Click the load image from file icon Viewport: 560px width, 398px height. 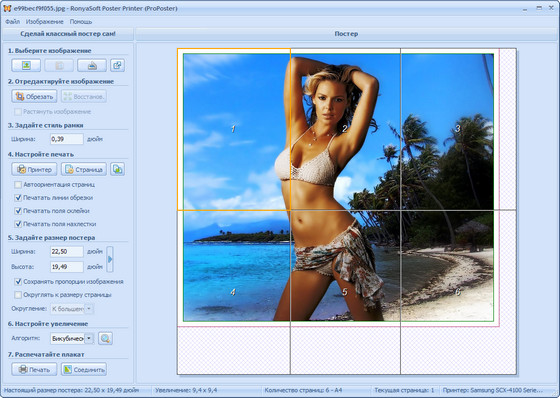coord(26,65)
